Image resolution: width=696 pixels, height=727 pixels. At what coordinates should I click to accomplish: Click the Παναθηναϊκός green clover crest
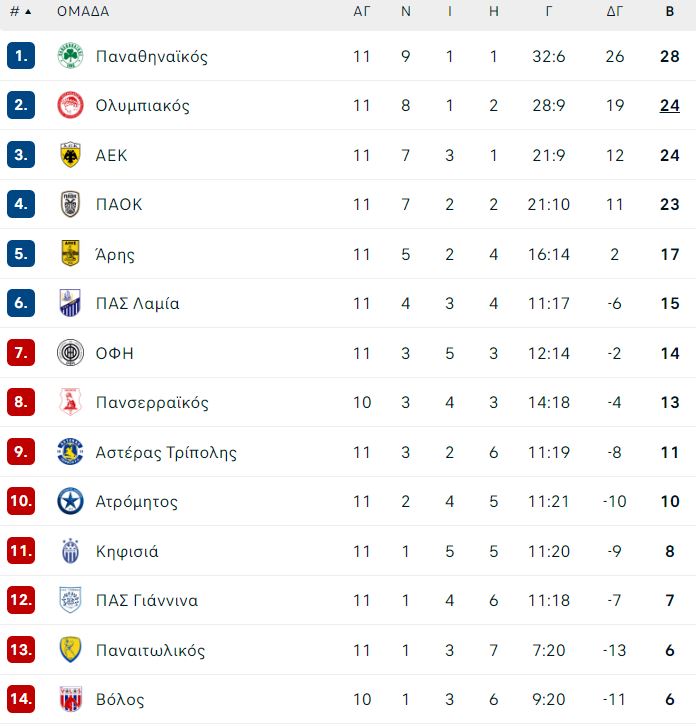(70, 56)
